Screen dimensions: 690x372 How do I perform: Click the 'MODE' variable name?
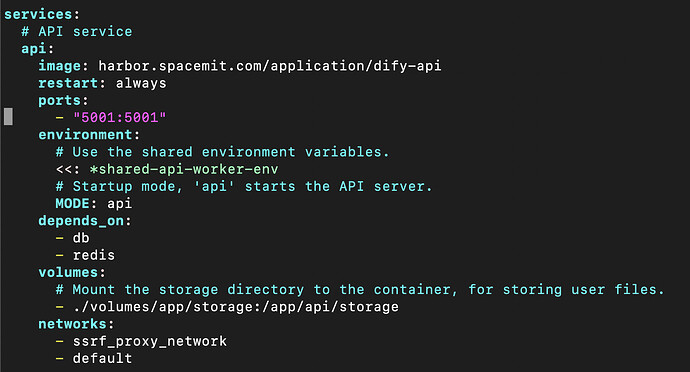click(73, 203)
